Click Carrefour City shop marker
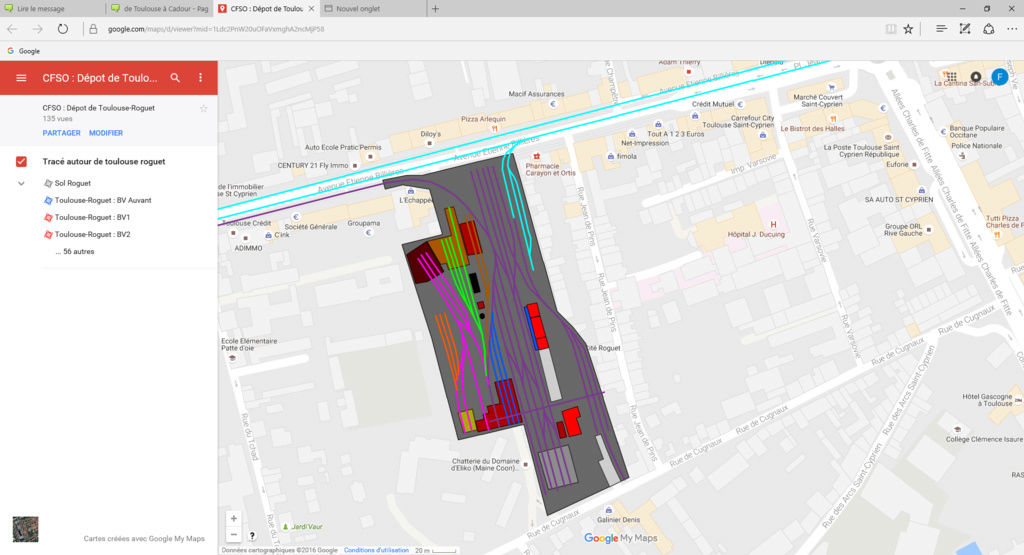1024x555 pixels. (x=763, y=135)
